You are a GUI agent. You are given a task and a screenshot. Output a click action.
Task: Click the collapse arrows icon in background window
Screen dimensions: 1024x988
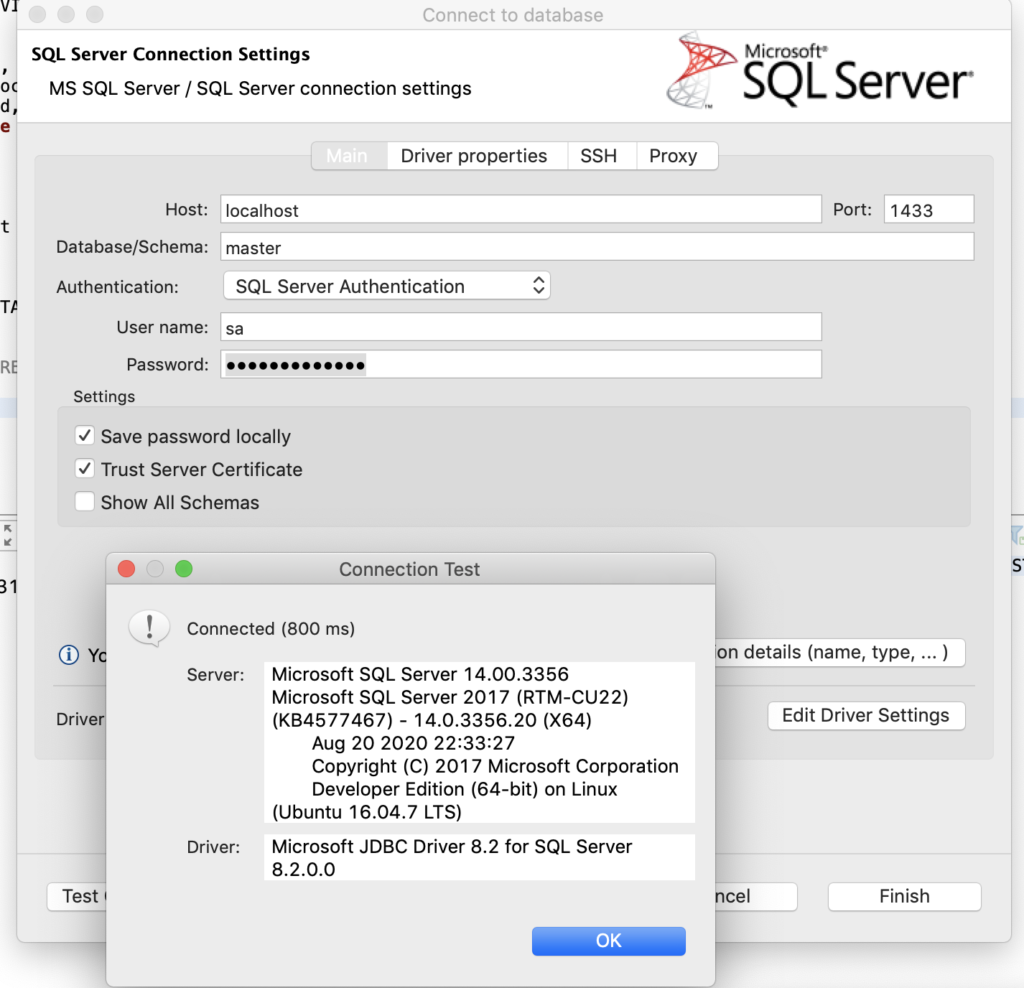pyautogui.click(x=8, y=535)
